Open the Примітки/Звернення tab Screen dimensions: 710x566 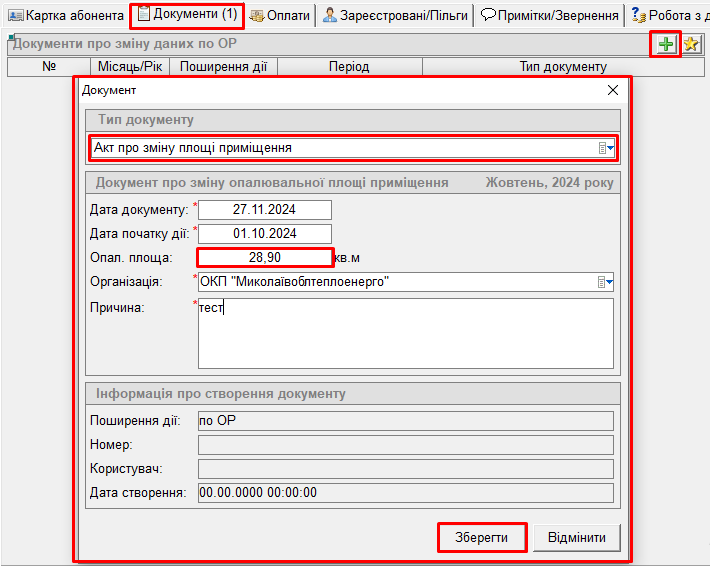pyautogui.click(x=548, y=16)
